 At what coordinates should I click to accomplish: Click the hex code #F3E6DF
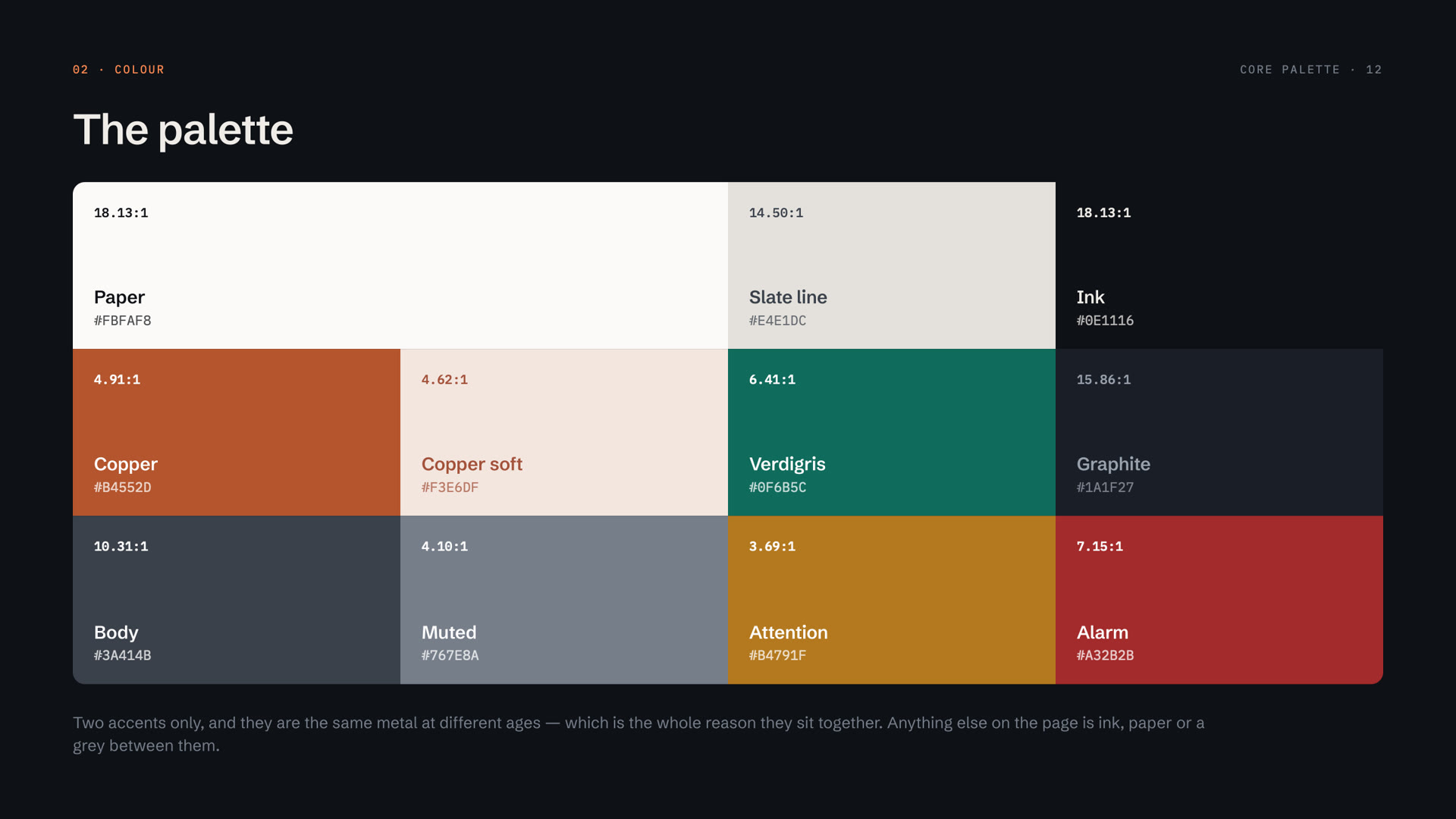tap(450, 488)
